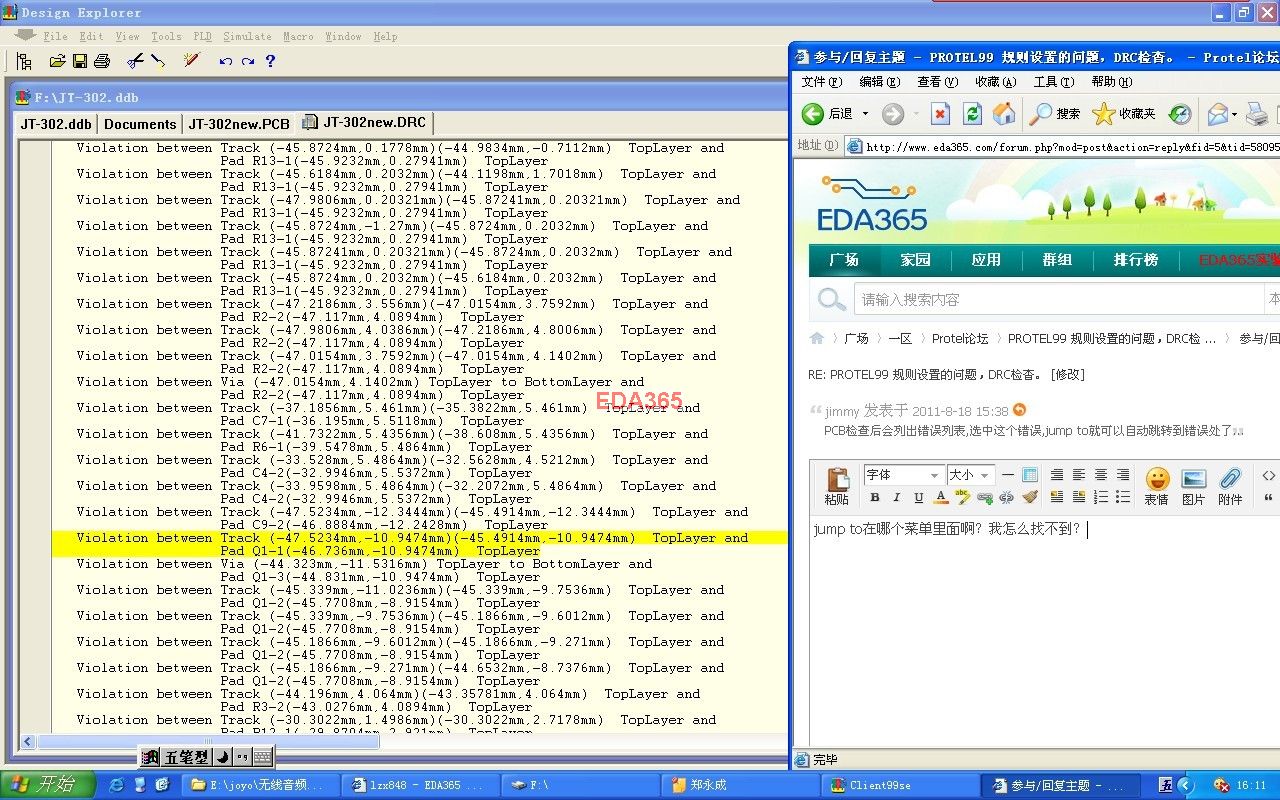
Task: Select the highlighted violation line for Pad Q1-1
Action: (419, 544)
